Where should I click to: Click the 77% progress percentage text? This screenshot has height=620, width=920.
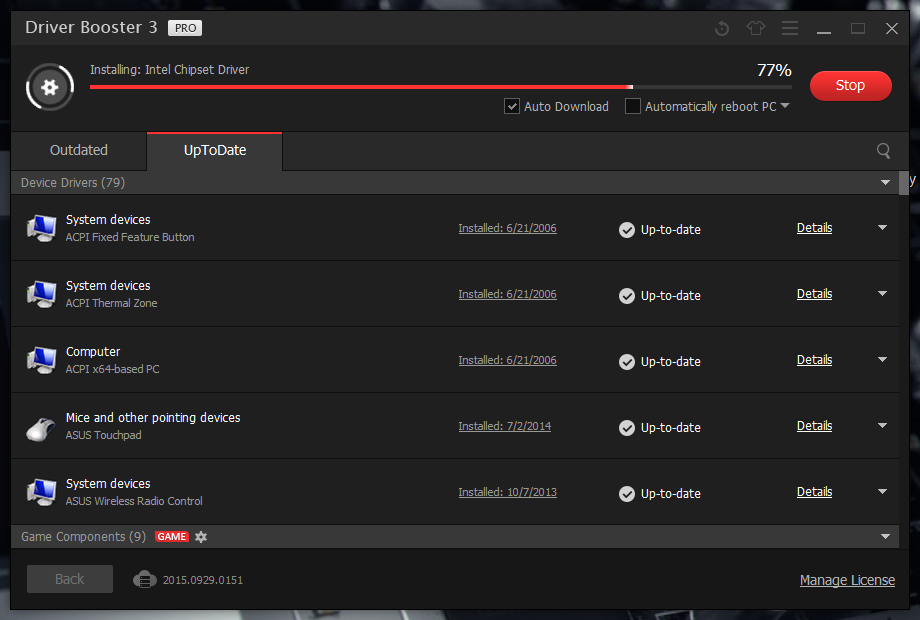pyautogui.click(x=774, y=70)
